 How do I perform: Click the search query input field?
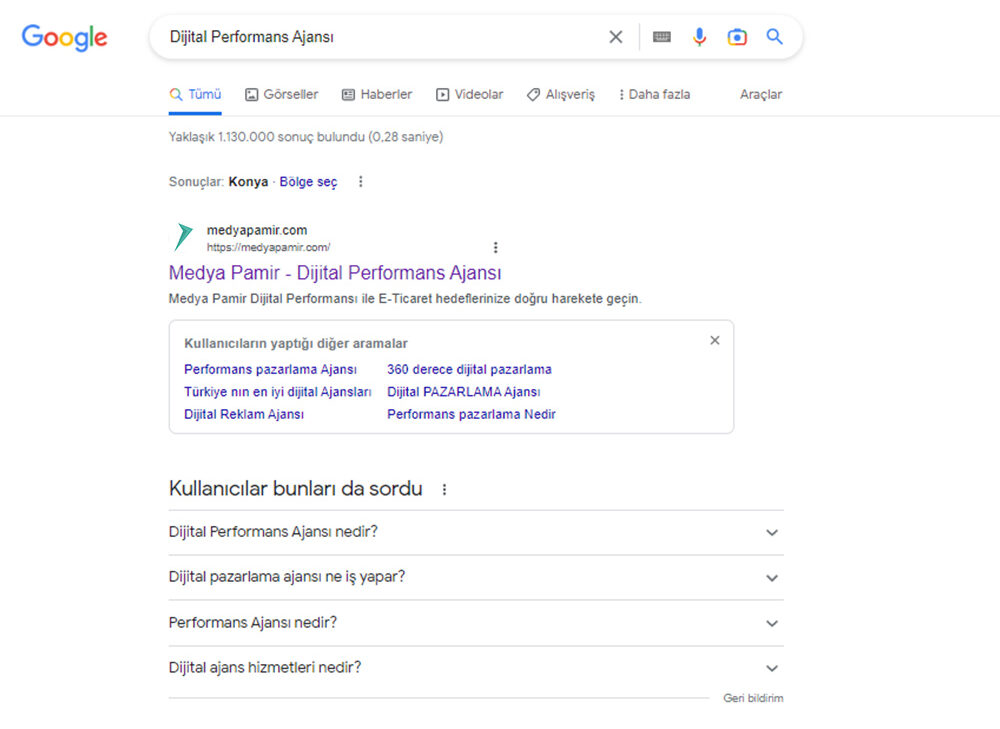coord(383,37)
